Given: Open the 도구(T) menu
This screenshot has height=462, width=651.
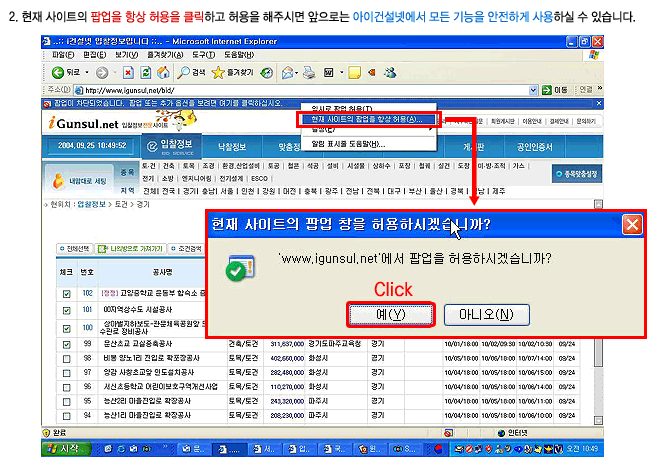Looking at the screenshot, I should tap(203, 55).
